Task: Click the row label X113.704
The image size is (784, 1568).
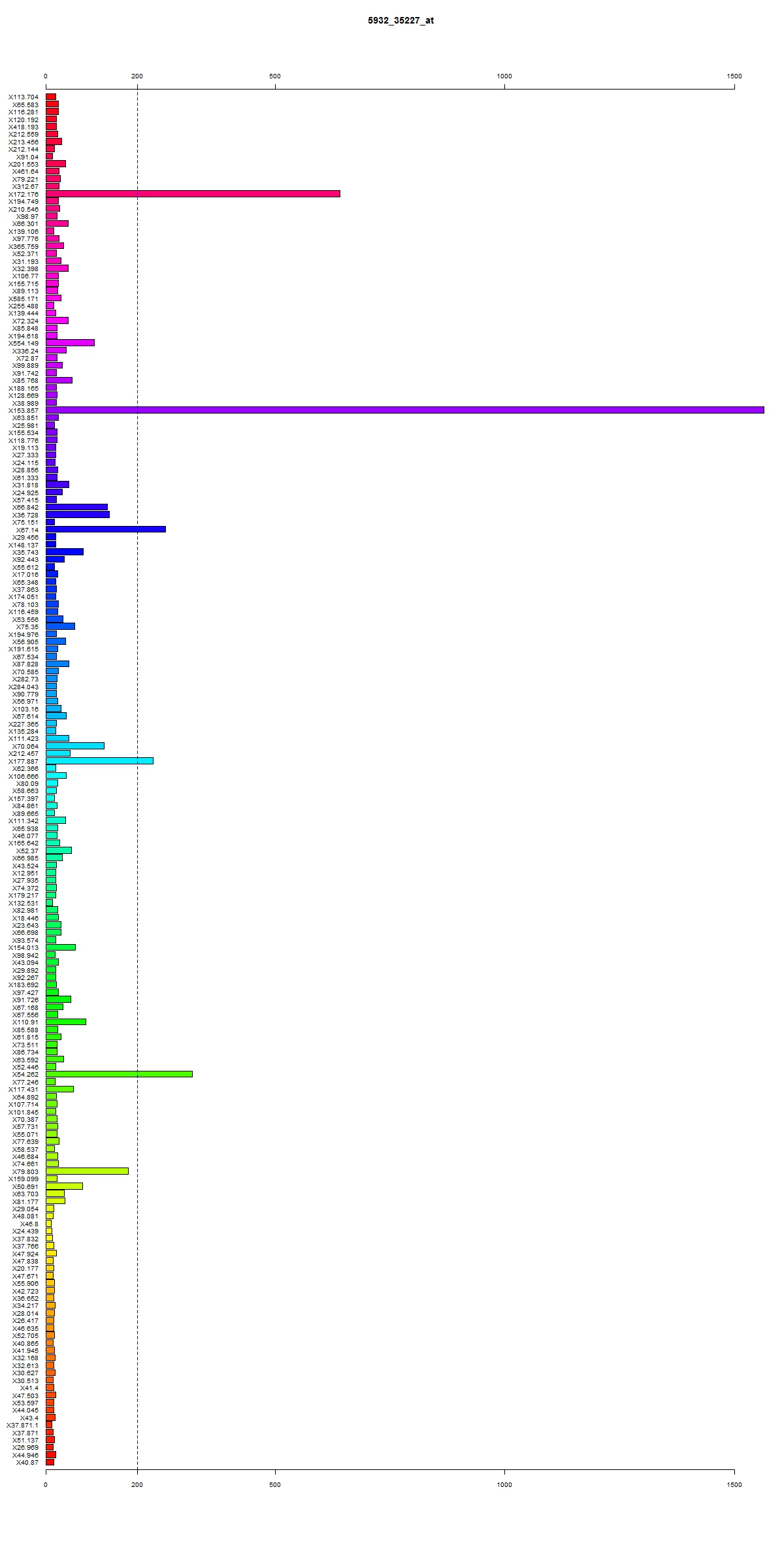Action: pos(24,97)
